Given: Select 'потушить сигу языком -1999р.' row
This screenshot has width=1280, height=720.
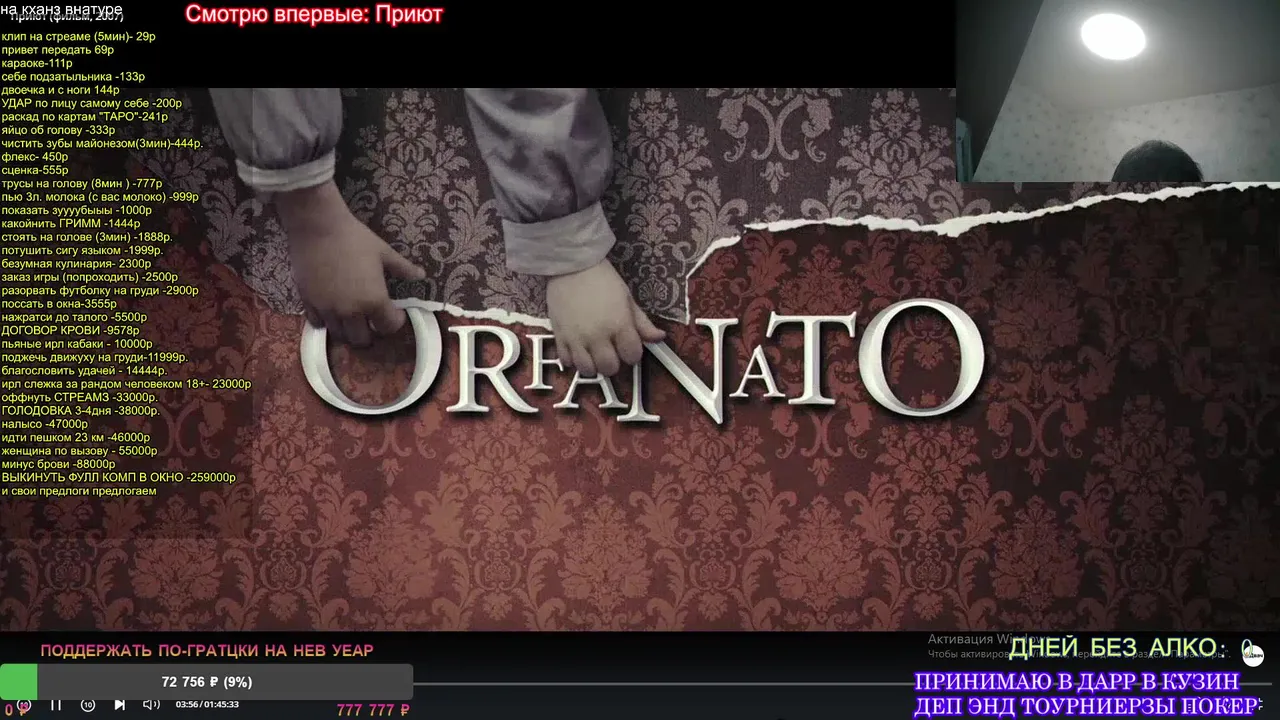Looking at the screenshot, I should pos(82,250).
